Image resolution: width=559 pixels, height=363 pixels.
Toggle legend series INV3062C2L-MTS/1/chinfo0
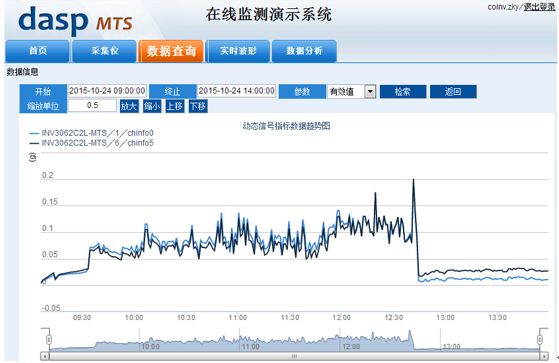92,133
